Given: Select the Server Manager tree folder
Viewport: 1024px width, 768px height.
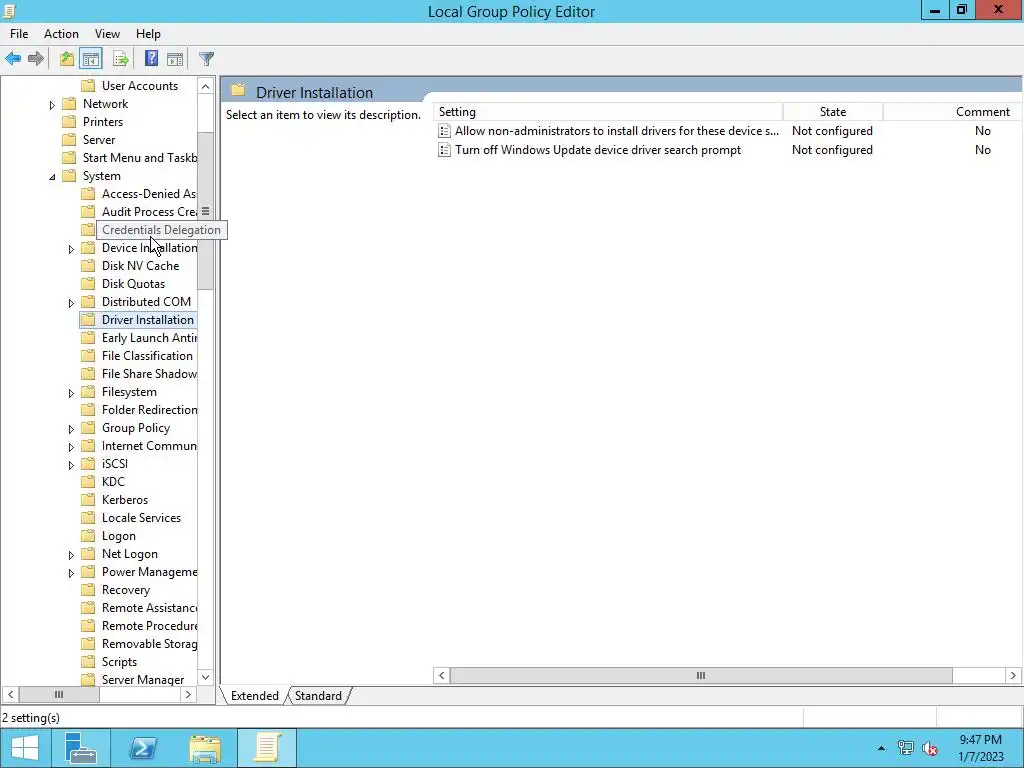Looking at the screenshot, I should 143,680.
